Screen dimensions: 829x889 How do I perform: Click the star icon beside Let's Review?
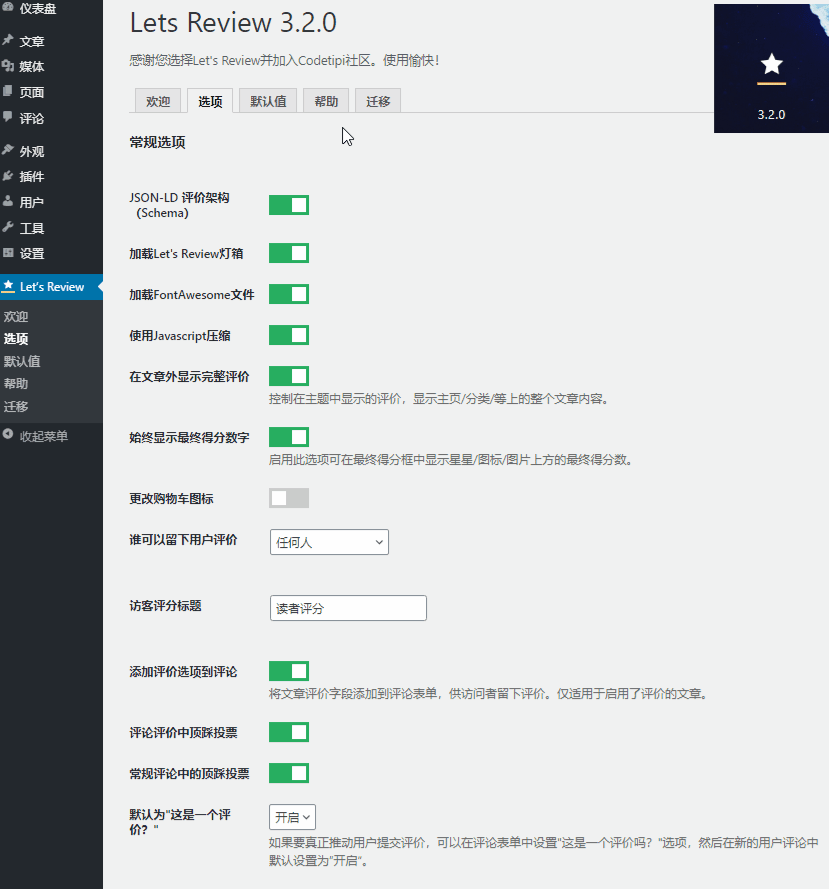click(x=8, y=286)
